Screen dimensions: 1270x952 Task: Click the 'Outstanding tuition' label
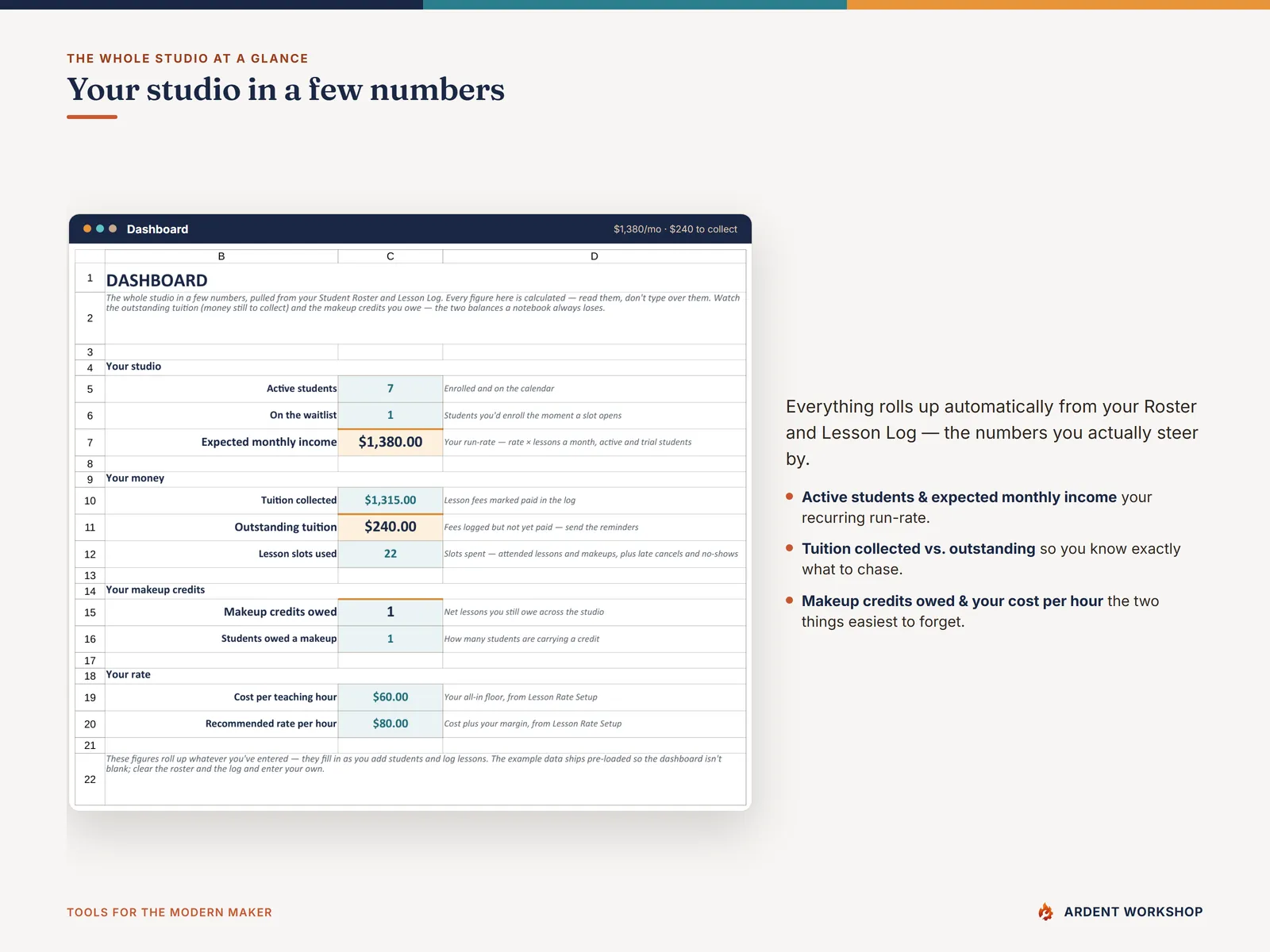coord(286,527)
